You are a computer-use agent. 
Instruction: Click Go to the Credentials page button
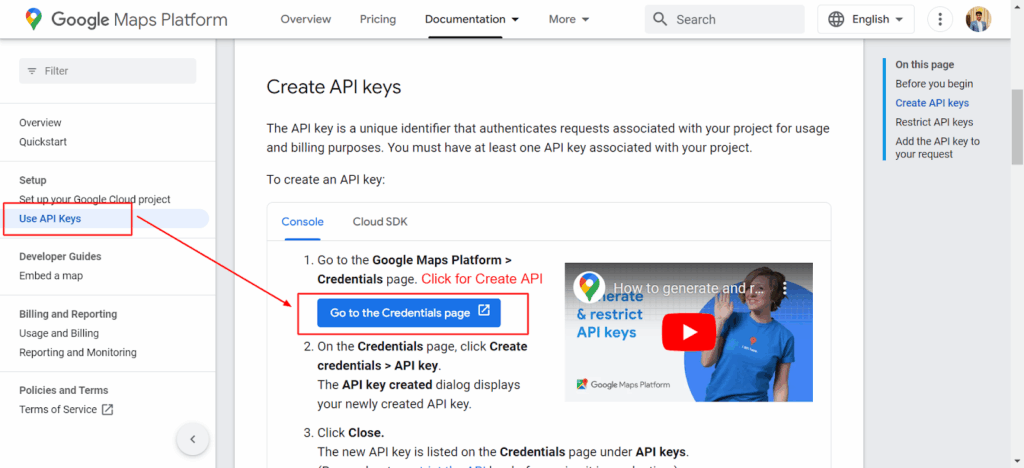pos(409,313)
